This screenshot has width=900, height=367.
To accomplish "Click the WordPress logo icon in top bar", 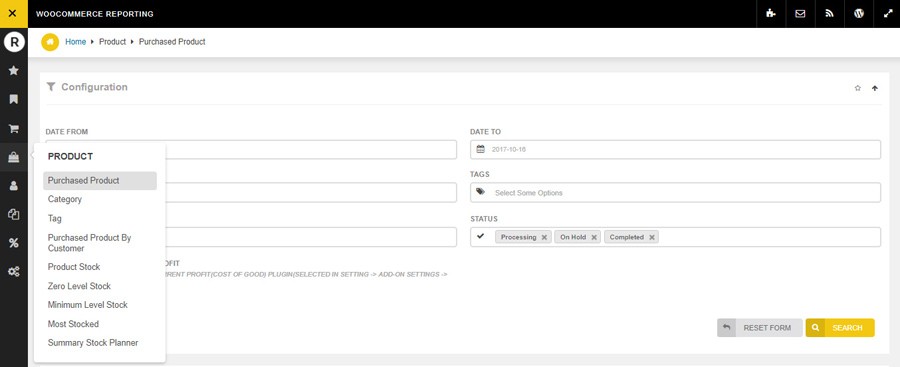I will coord(859,14).
